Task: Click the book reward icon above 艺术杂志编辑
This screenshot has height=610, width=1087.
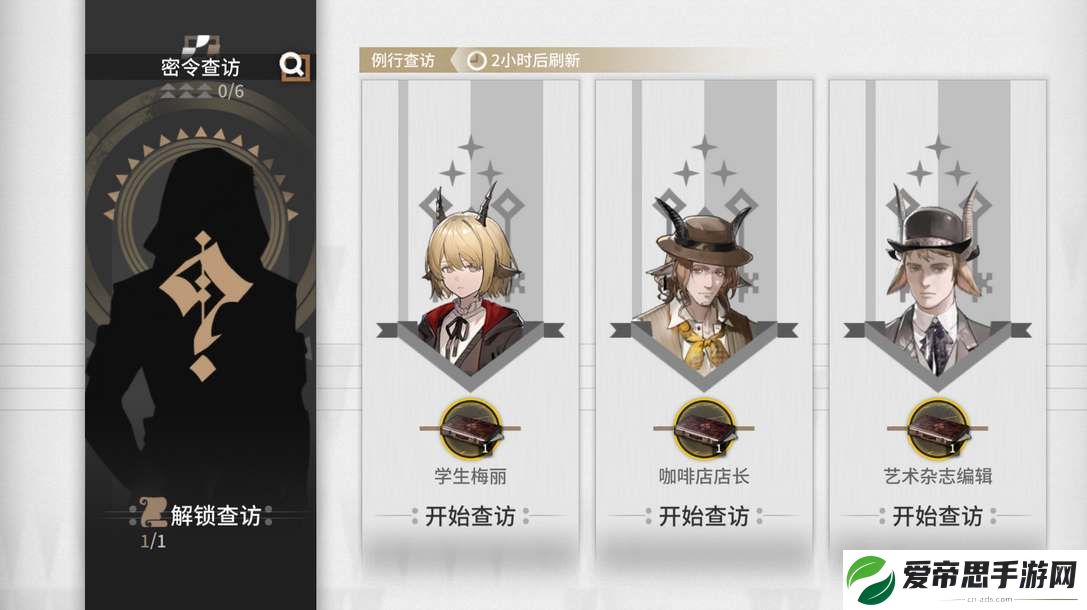Action: 937,428
